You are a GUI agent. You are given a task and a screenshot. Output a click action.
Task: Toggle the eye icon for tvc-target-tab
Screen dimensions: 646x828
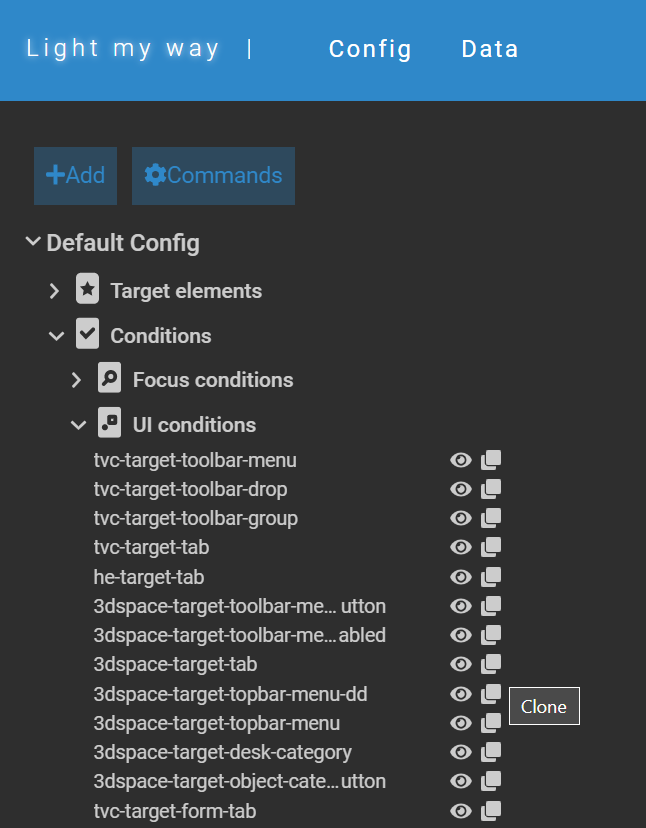tap(461, 548)
